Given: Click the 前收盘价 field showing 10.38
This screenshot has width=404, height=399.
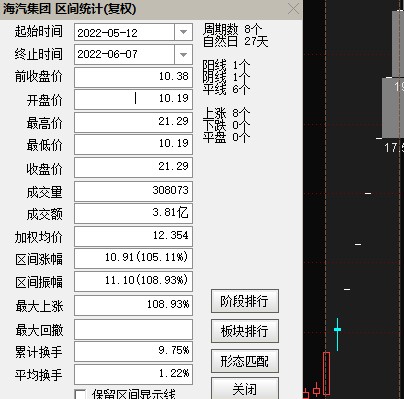Looking at the screenshot, I should [133, 77].
